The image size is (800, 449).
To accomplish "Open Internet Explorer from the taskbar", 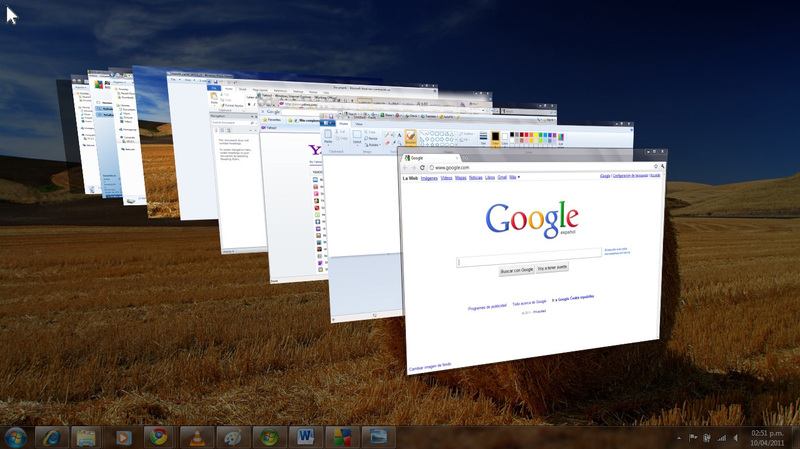I will pos(52,437).
